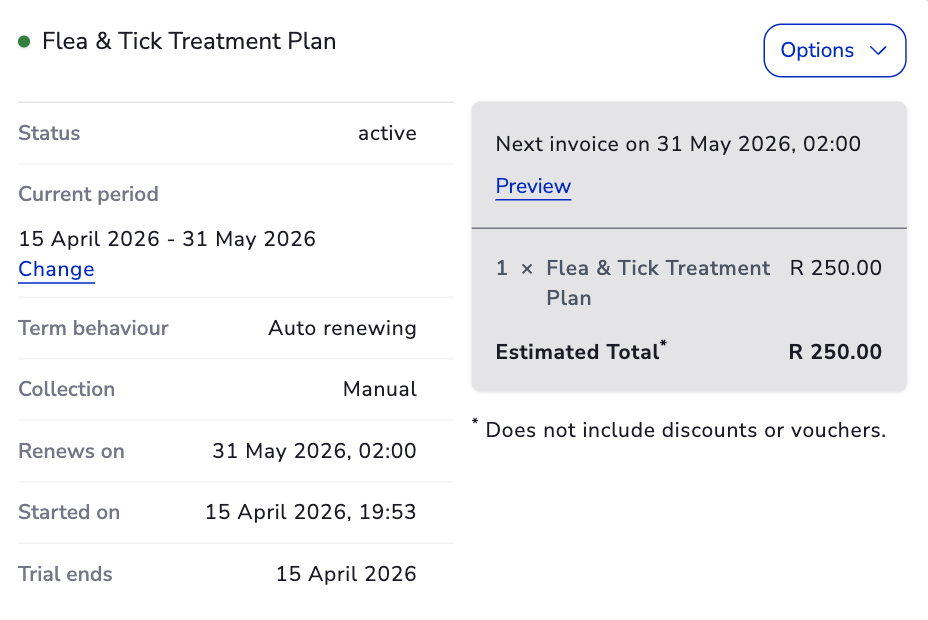Click the Manual collection value
Image resolution: width=928 pixels, height=620 pixels.
[379, 389]
